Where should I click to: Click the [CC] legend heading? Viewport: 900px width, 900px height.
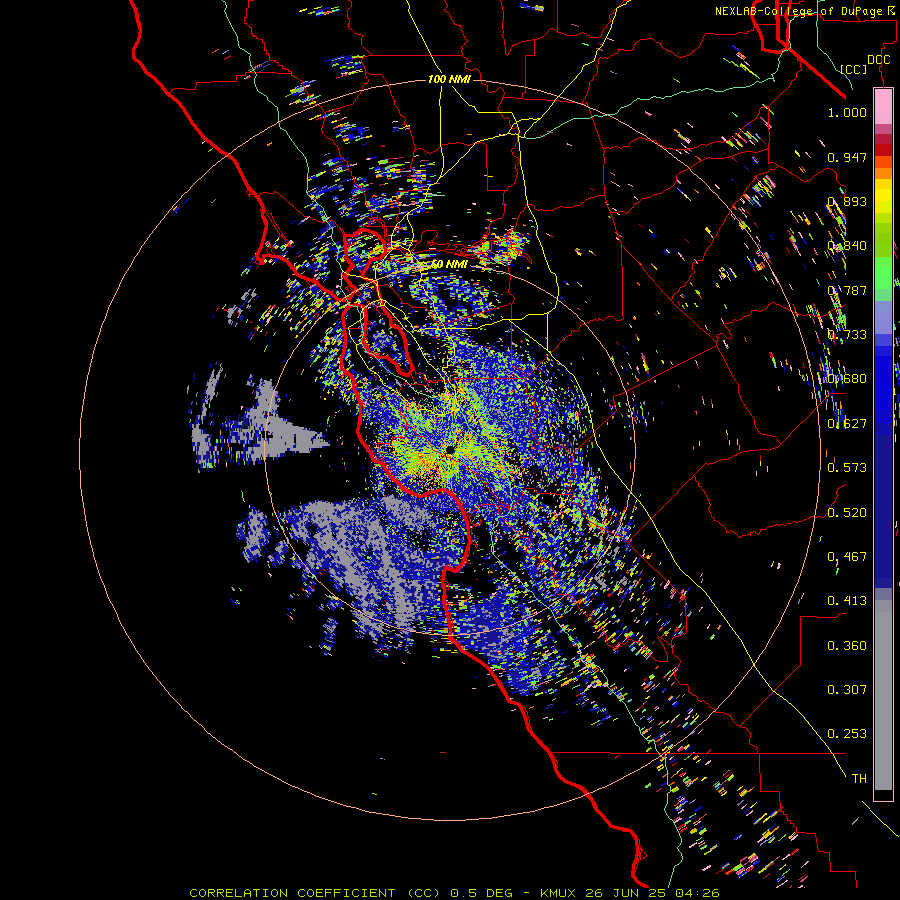coord(854,69)
